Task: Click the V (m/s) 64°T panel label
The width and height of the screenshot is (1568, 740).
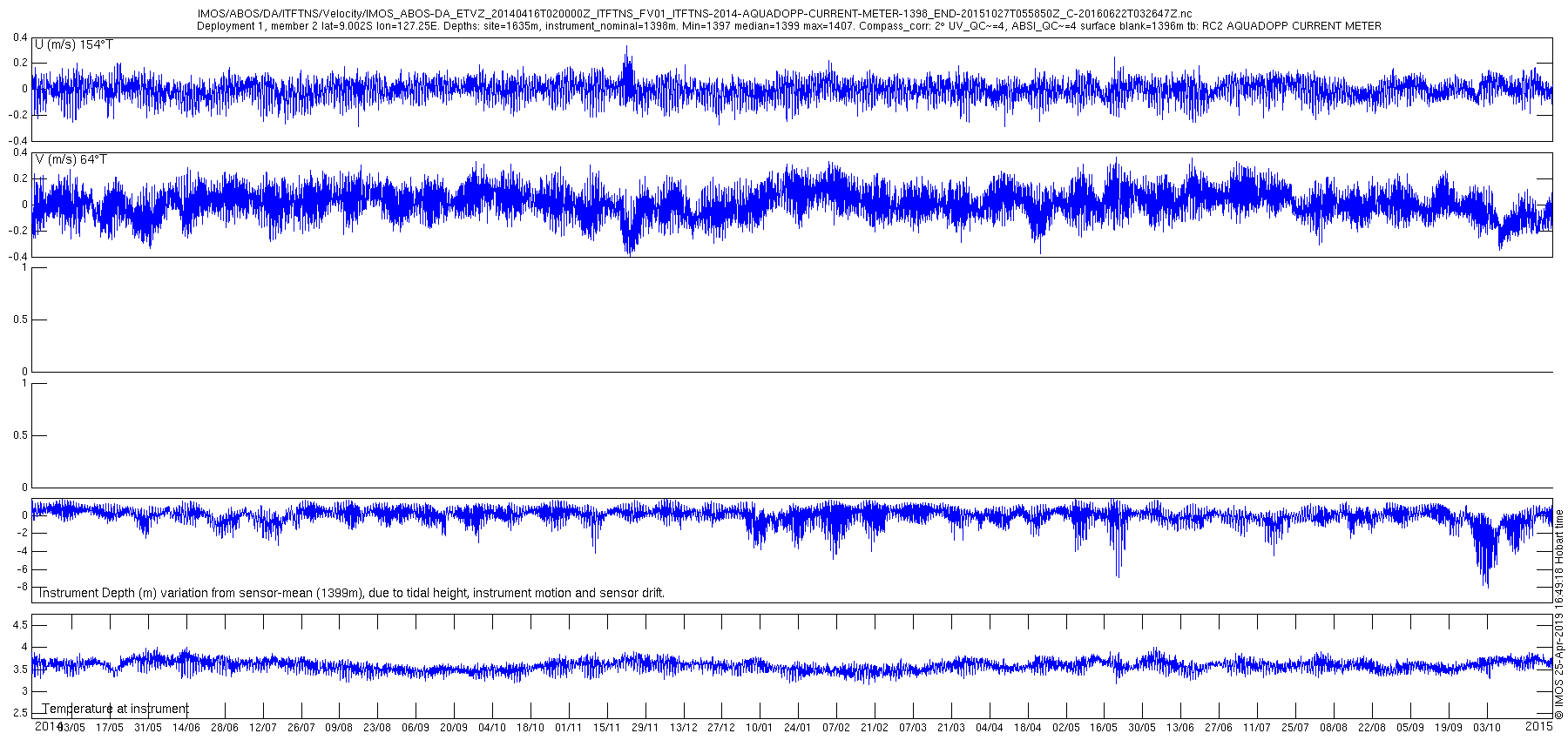Action: 71,159
